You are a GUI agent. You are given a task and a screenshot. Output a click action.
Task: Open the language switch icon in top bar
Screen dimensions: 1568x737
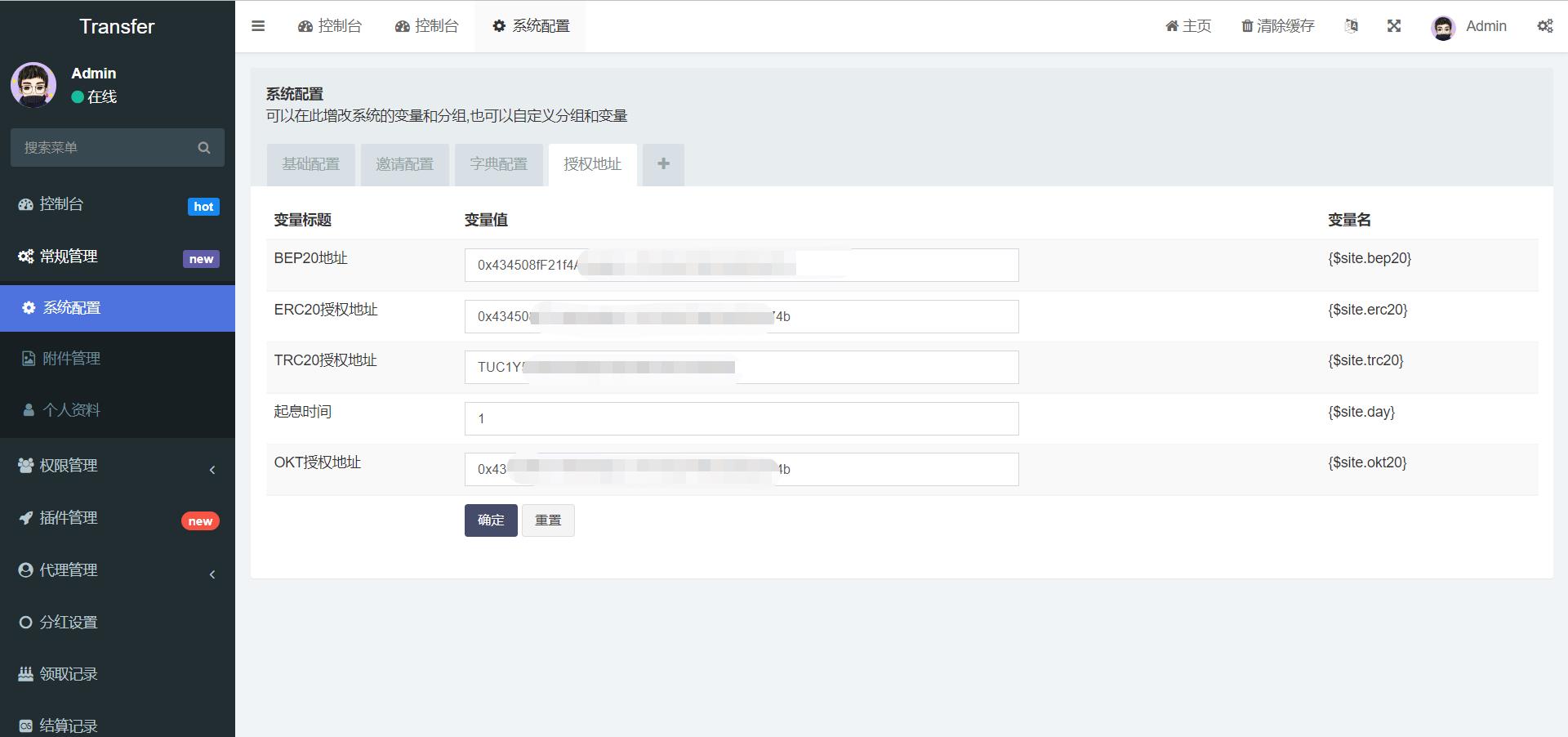[x=1352, y=26]
